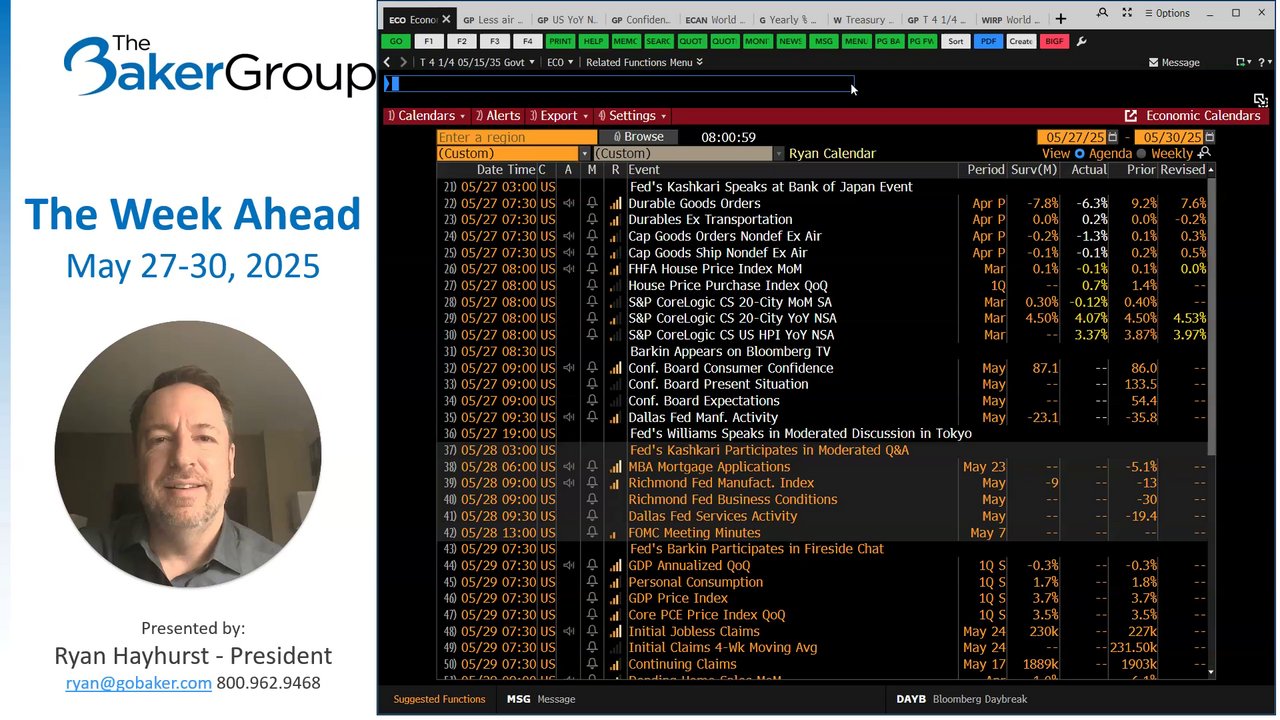The width and height of the screenshot is (1280, 720).
Task: Toggle alert bell for Durables Ex Transportation
Action: 592,220
